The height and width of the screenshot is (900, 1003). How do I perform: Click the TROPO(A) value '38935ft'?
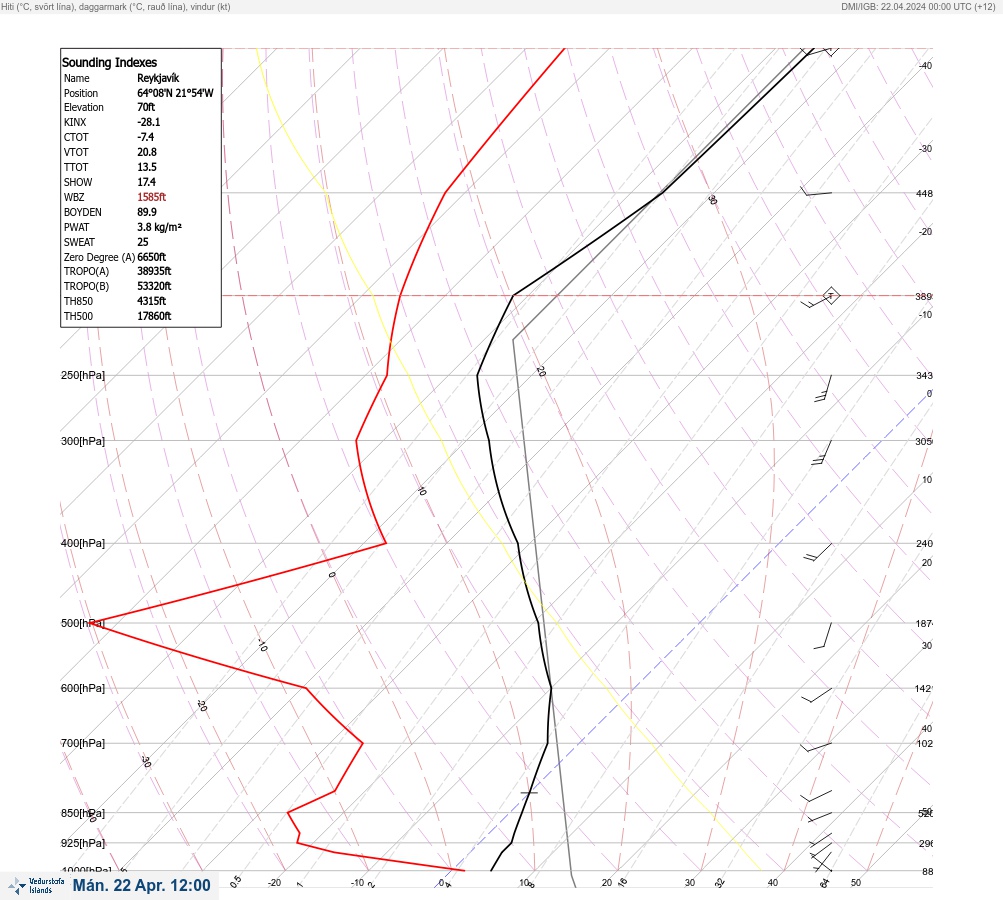tap(154, 271)
